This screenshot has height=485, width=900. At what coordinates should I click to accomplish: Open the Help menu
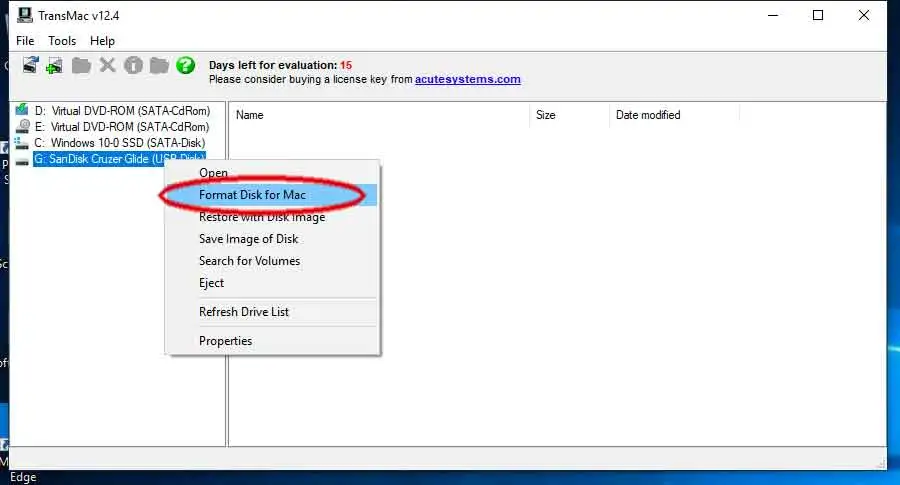coord(102,41)
